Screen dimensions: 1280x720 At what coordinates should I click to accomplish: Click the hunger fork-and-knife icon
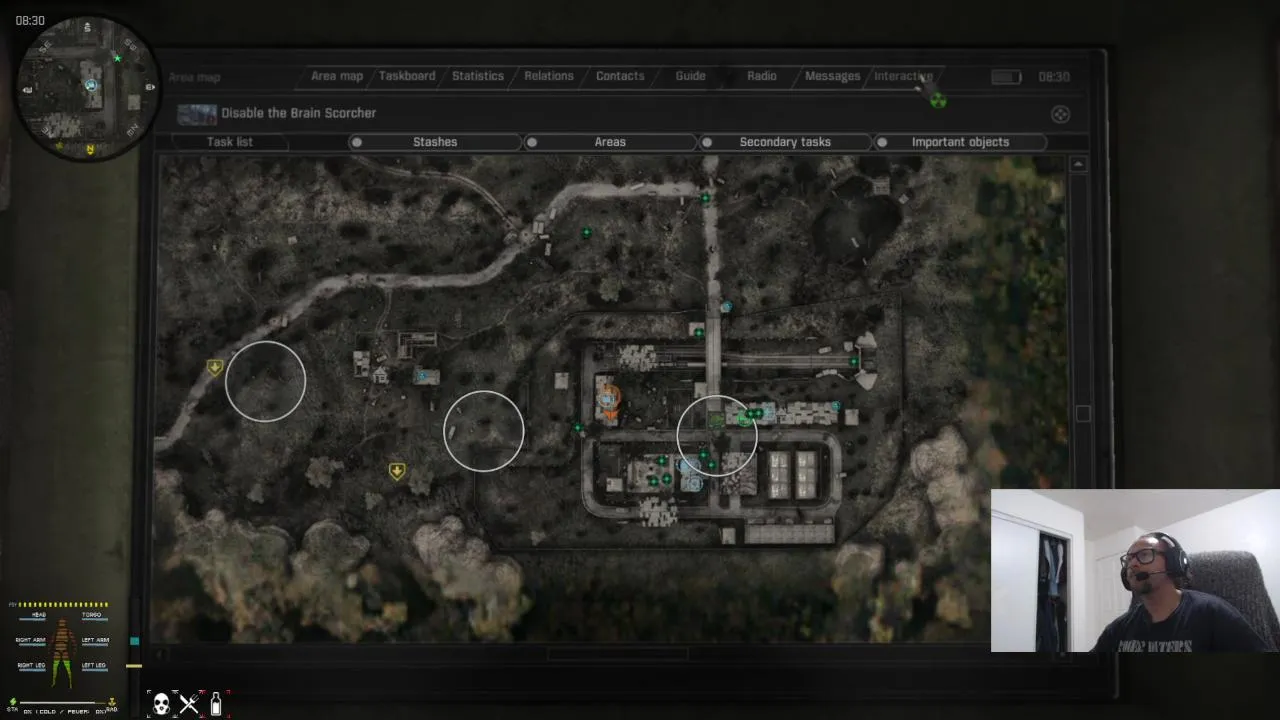click(189, 704)
